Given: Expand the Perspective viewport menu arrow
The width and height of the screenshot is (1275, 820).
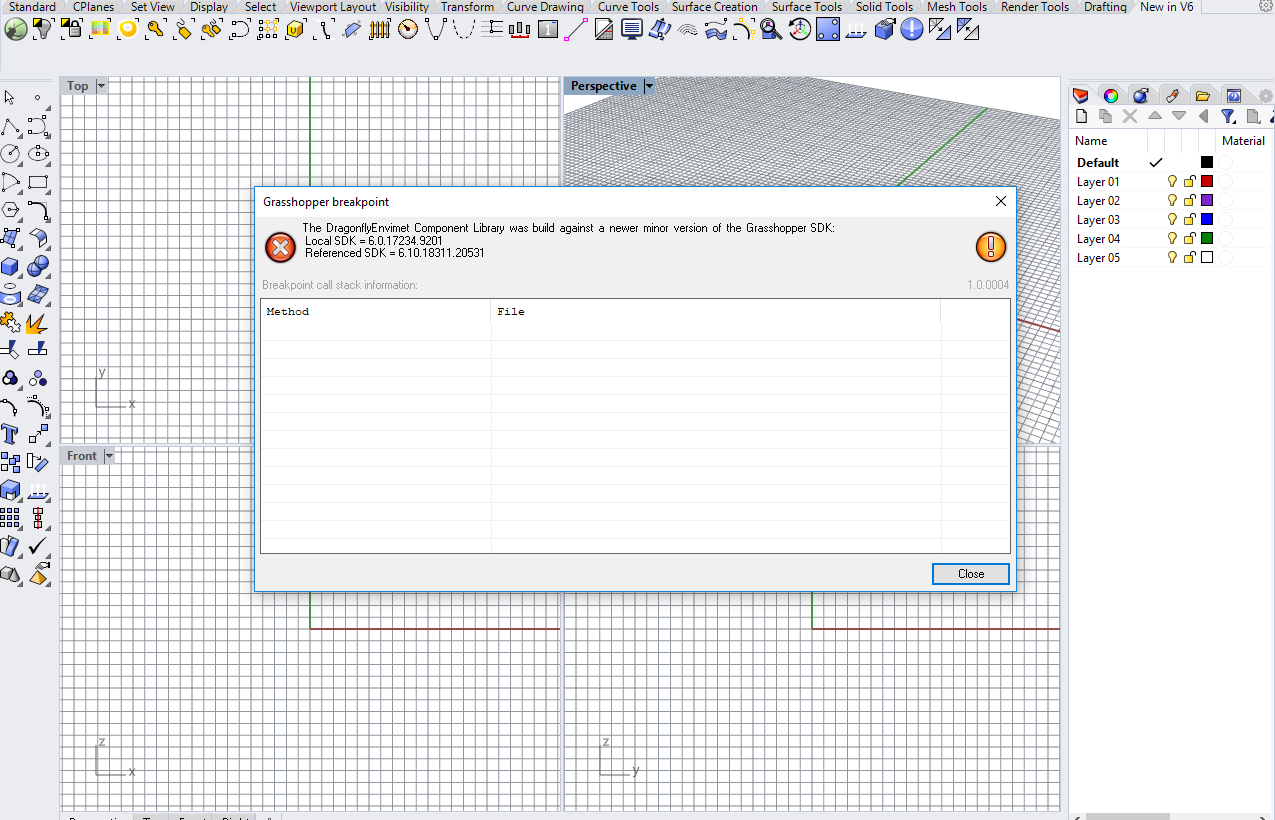Looking at the screenshot, I should (x=649, y=86).
